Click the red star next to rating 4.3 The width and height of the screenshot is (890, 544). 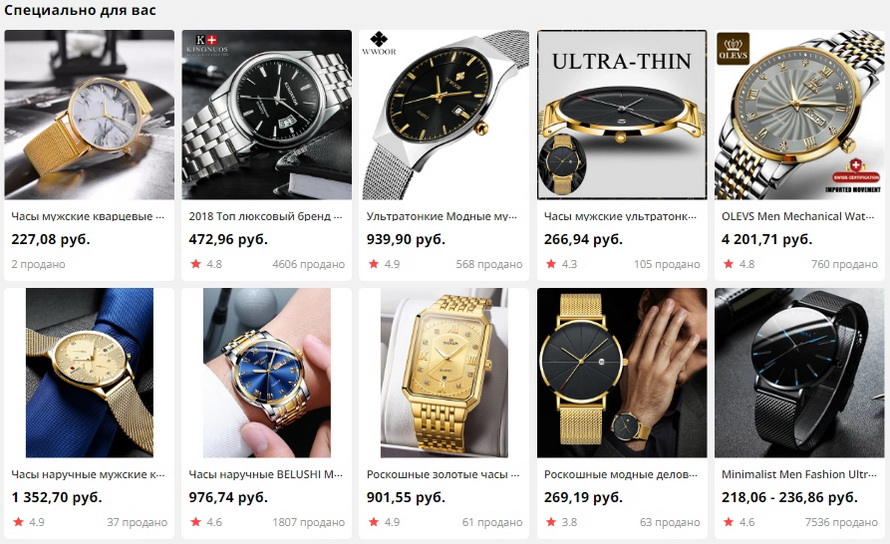[x=551, y=263]
